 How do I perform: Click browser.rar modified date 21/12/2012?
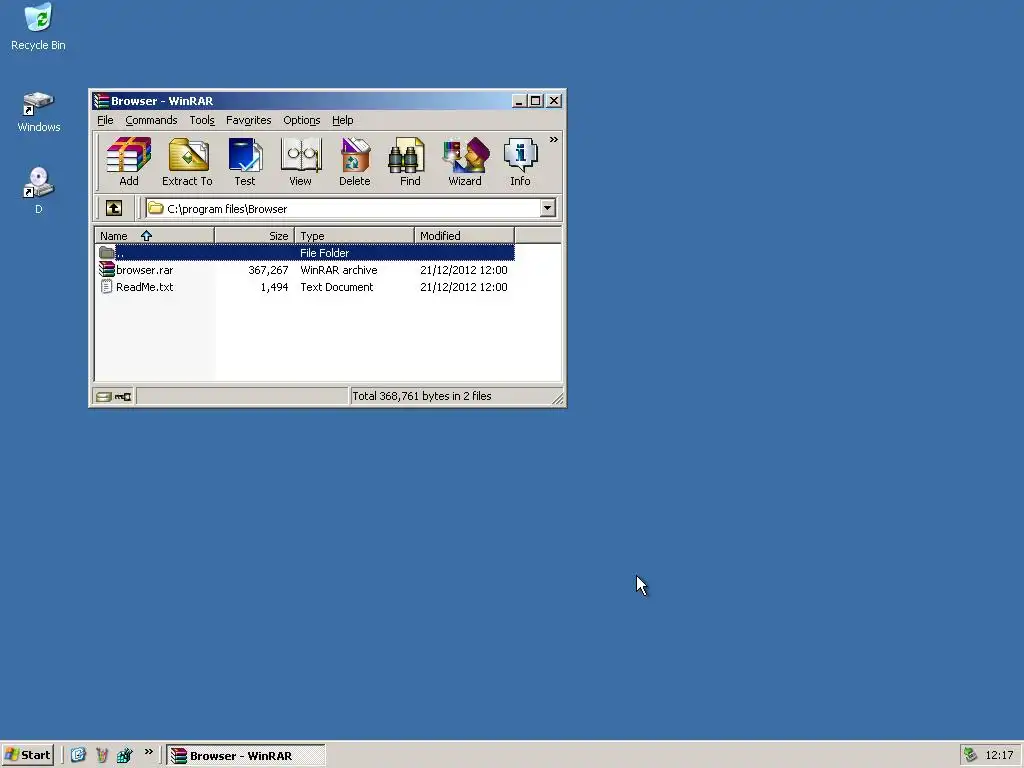[464, 270]
